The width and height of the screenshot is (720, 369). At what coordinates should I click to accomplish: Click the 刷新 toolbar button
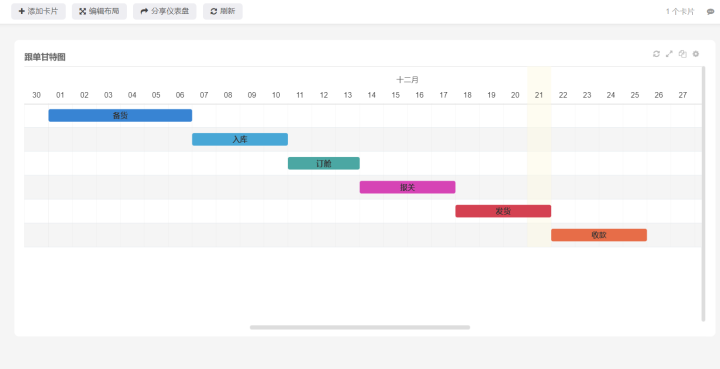pos(223,11)
